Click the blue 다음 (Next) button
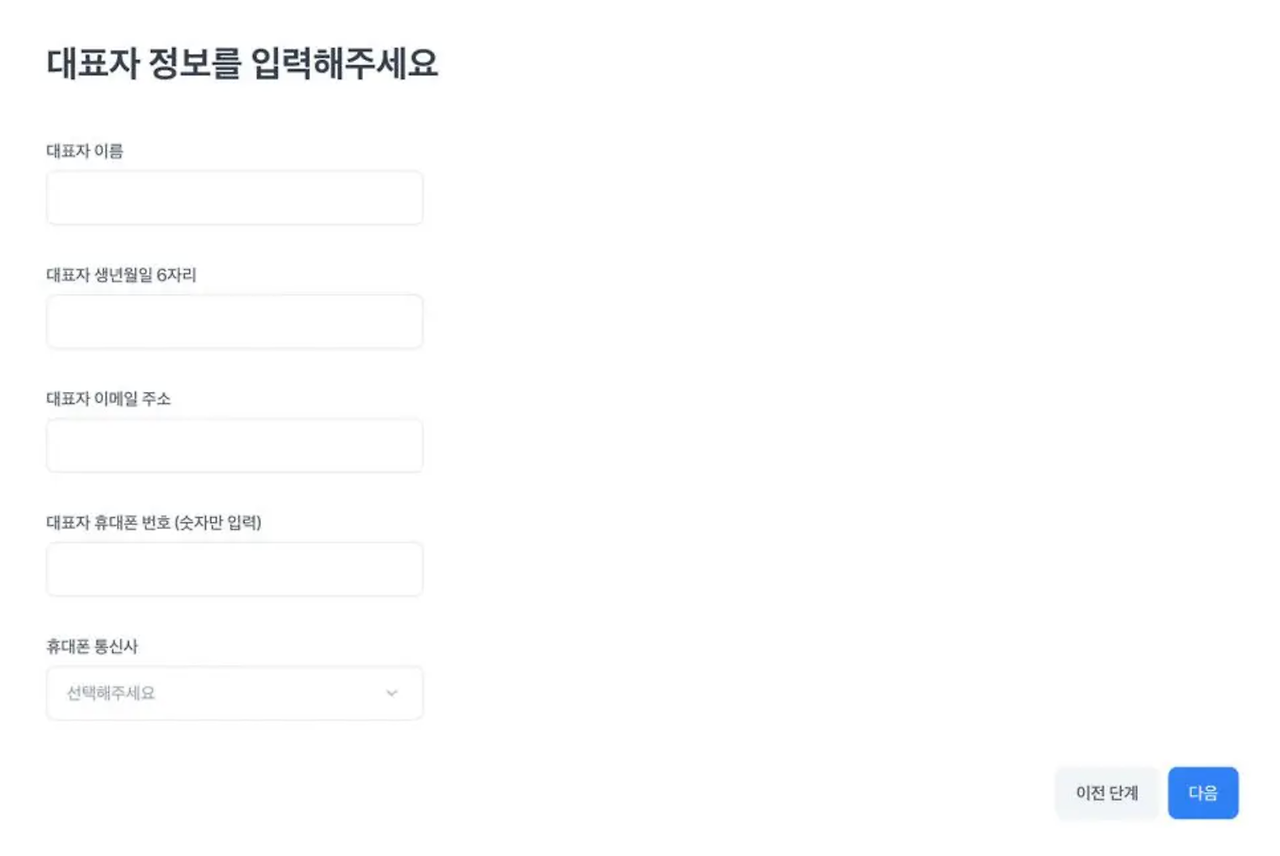Viewport: 1280px width, 856px height. point(1203,793)
